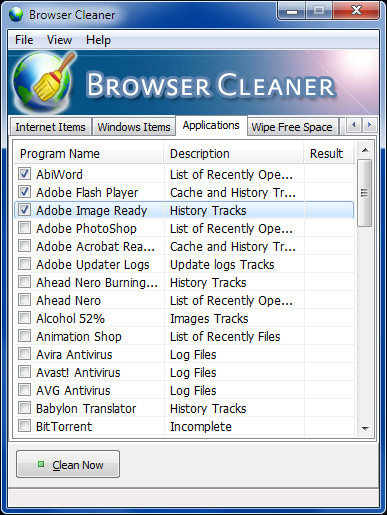Check the Adobe Acrobat Reader checkbox
This screenshot has height=515, width=387.
(24, 246)
